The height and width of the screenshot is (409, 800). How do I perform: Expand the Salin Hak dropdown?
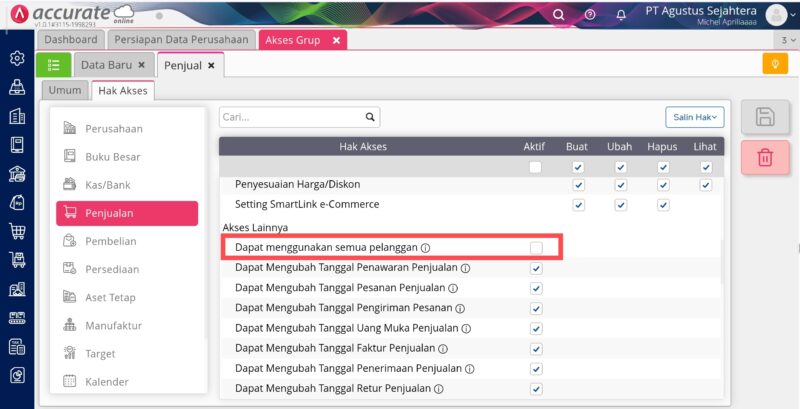coord(694,117)
